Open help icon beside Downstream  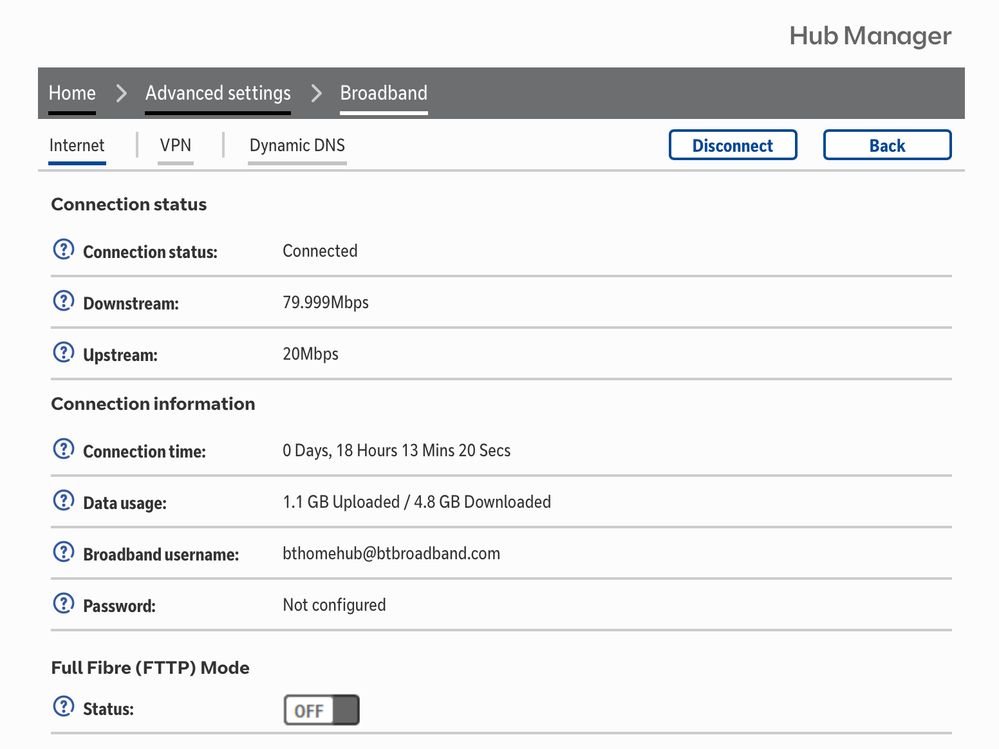[x=63, y=301]
